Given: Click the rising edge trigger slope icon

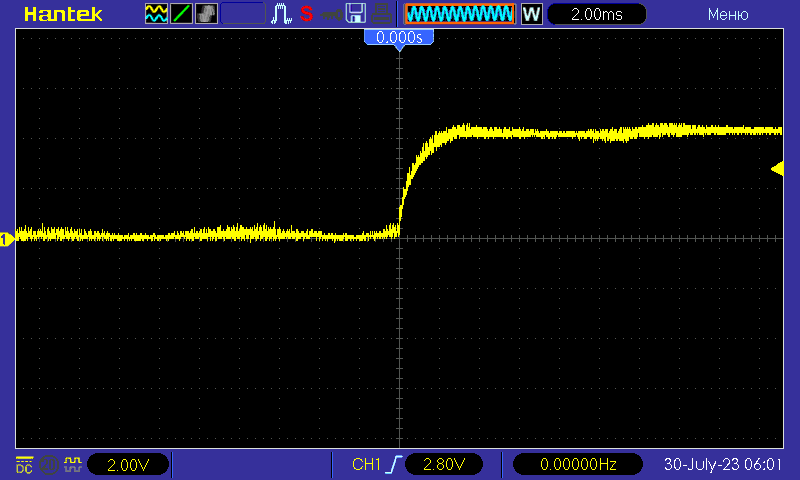Looking at the screenshot, I should [395, 464].
